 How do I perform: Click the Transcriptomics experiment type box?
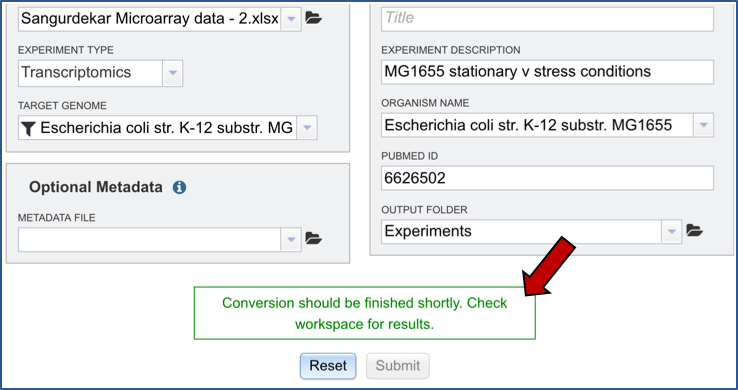coord(90,73)
